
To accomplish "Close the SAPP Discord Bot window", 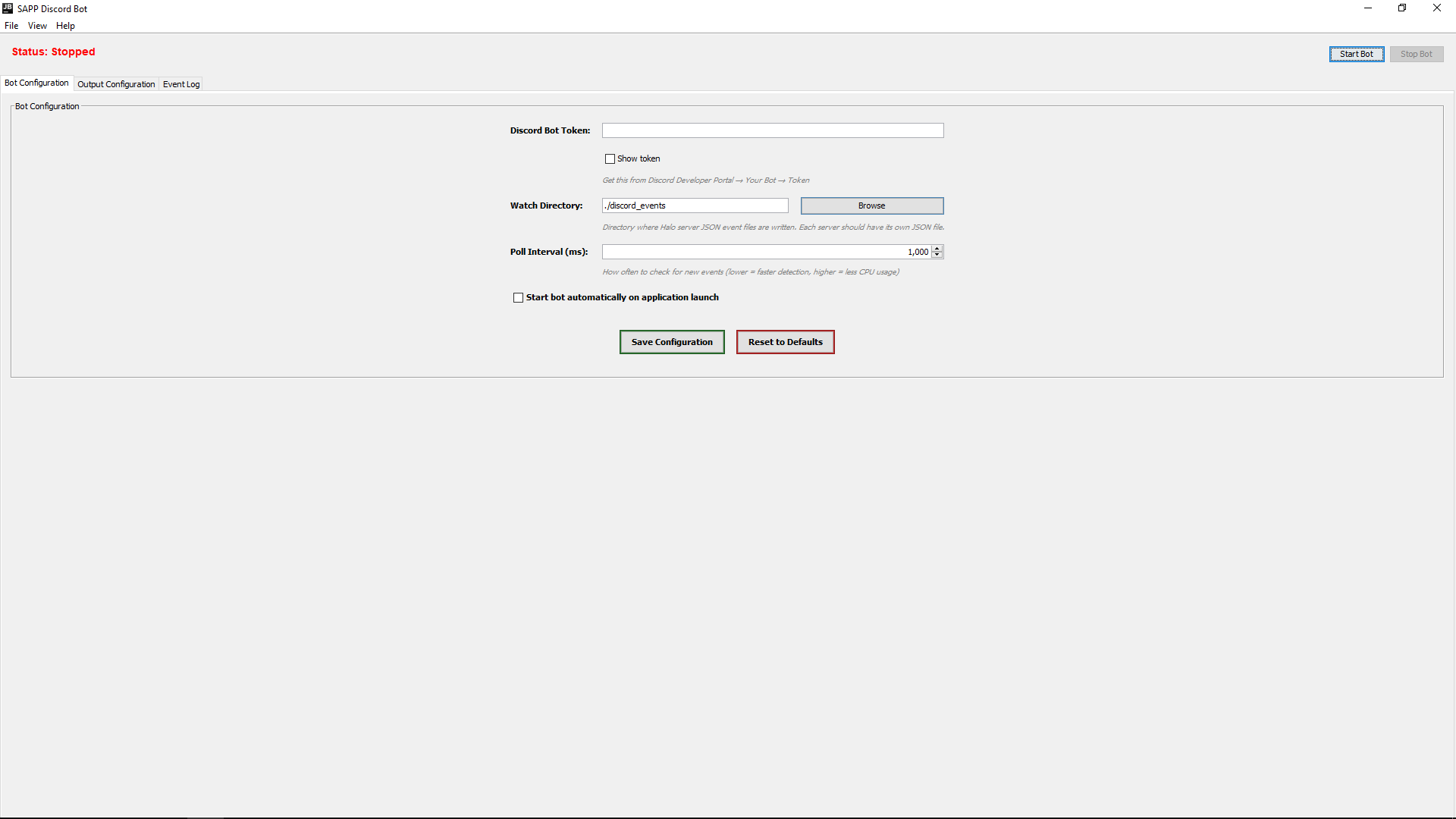I will [1436, 8].
